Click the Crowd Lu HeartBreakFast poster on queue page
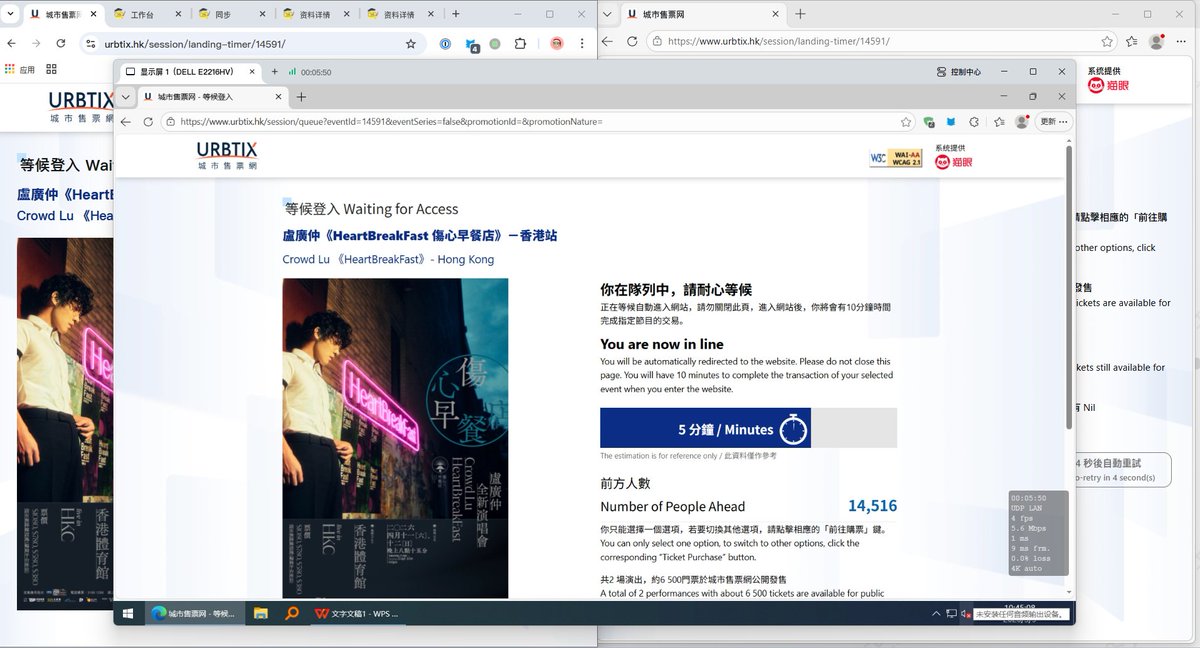1200x648 pixels. click(x=395, y=438)
